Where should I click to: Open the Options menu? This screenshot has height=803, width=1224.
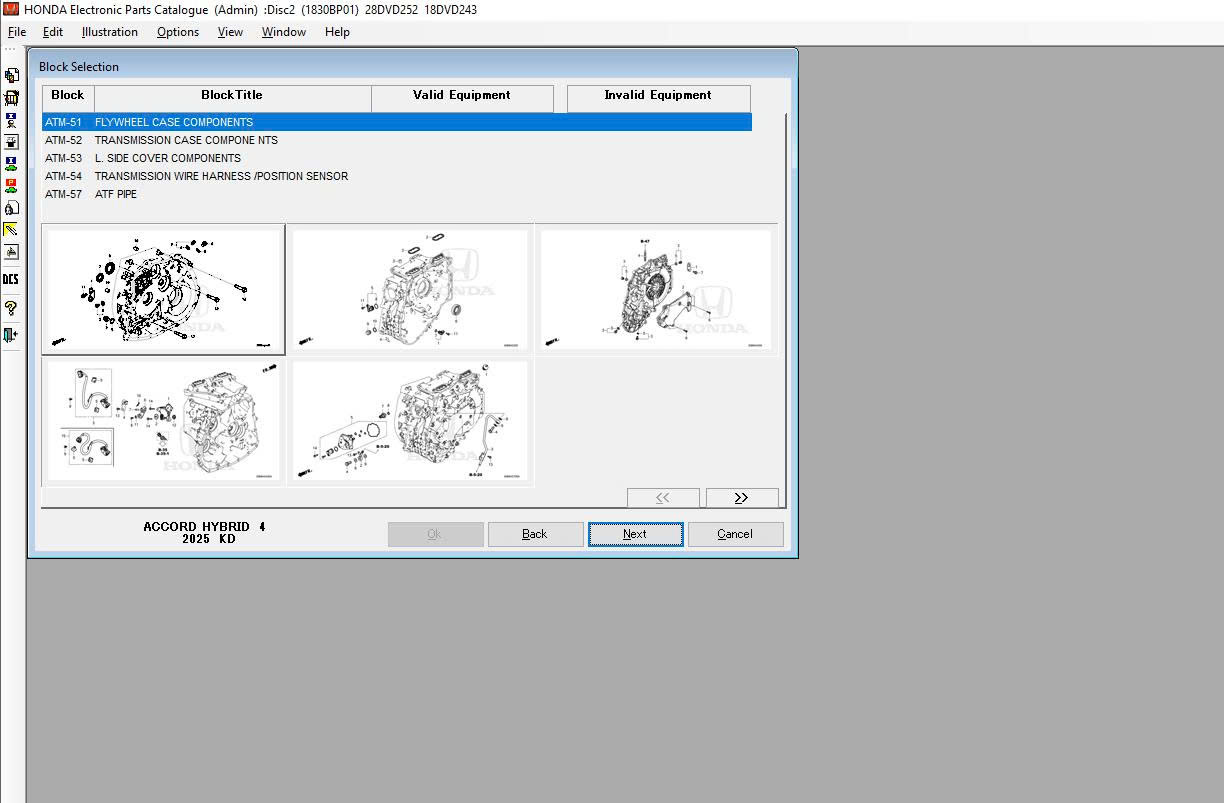178,32
